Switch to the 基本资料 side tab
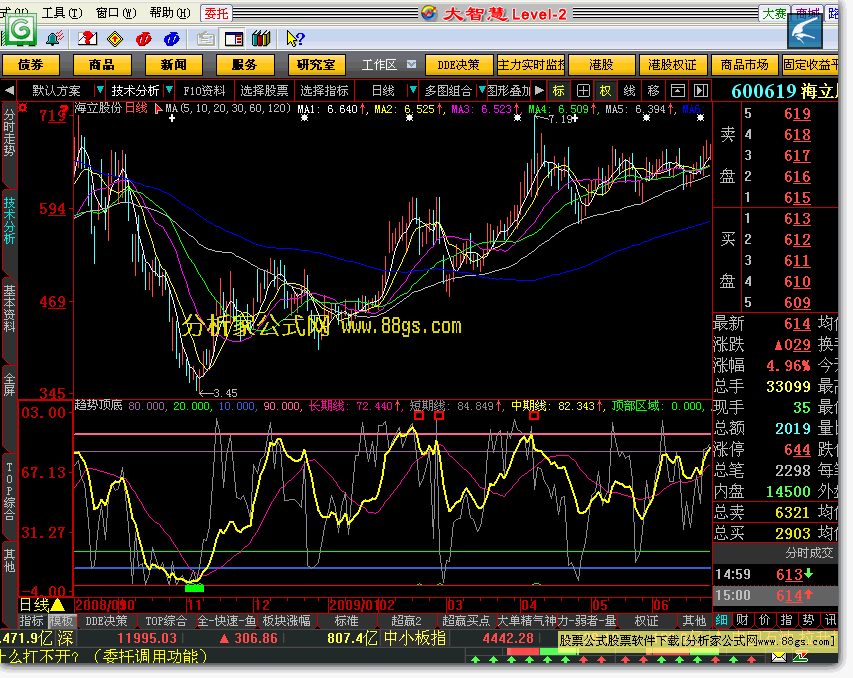 point(9,308)
